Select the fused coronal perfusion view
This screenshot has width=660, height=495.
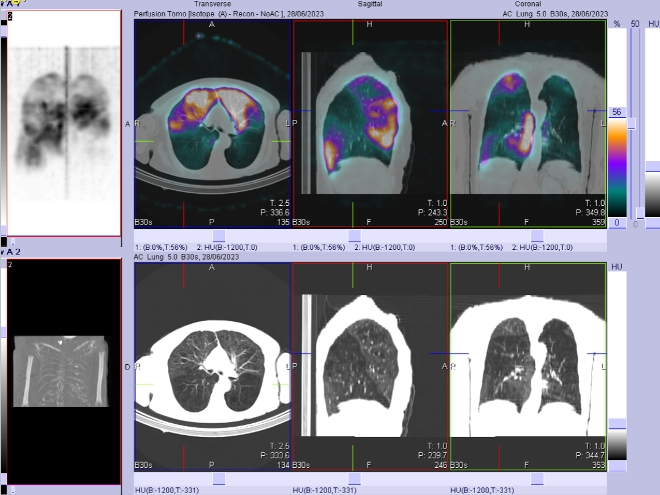[x=527, y=125]
